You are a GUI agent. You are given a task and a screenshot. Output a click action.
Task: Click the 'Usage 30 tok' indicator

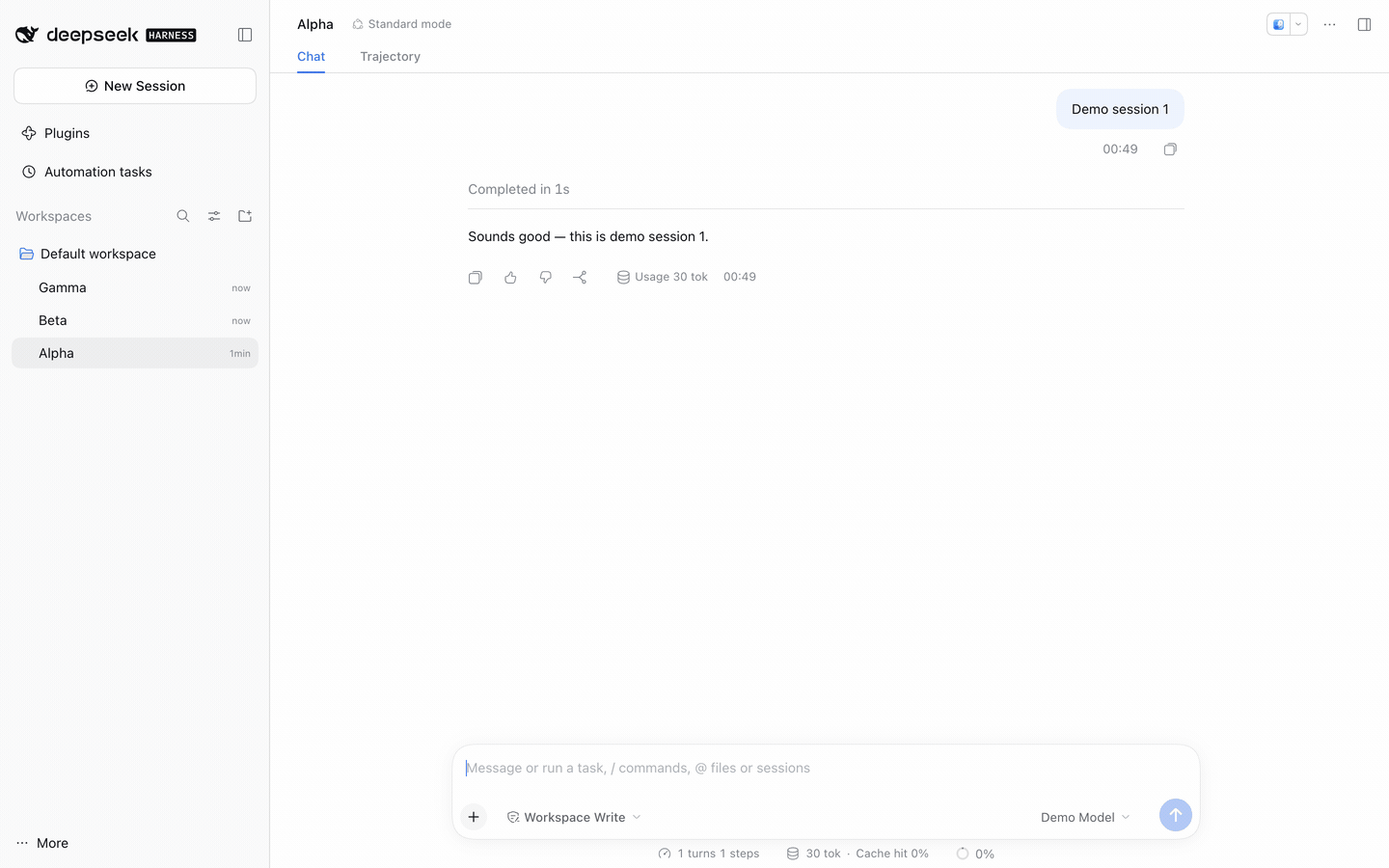click(663, 278)
